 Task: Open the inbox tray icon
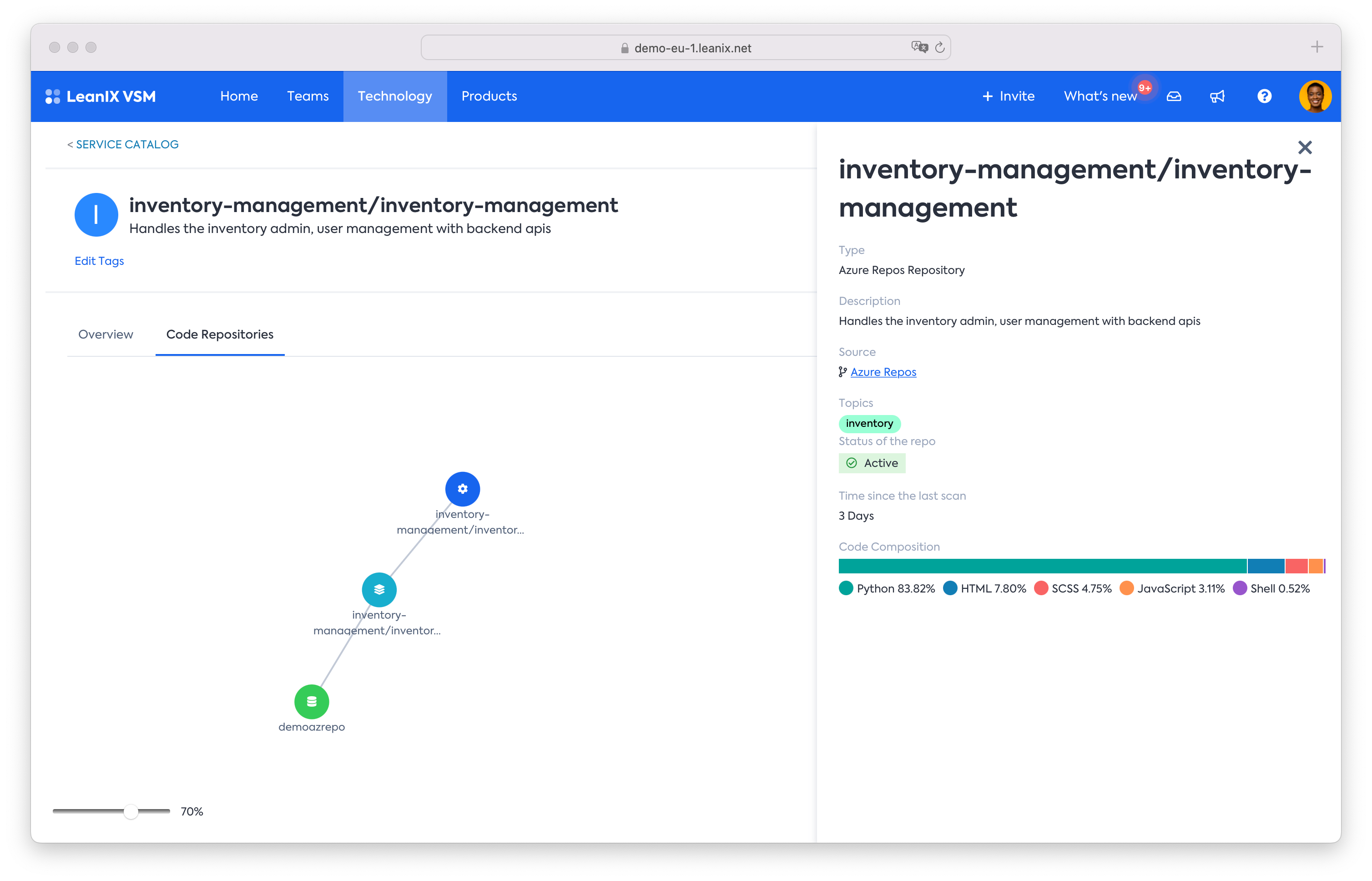1174,96
